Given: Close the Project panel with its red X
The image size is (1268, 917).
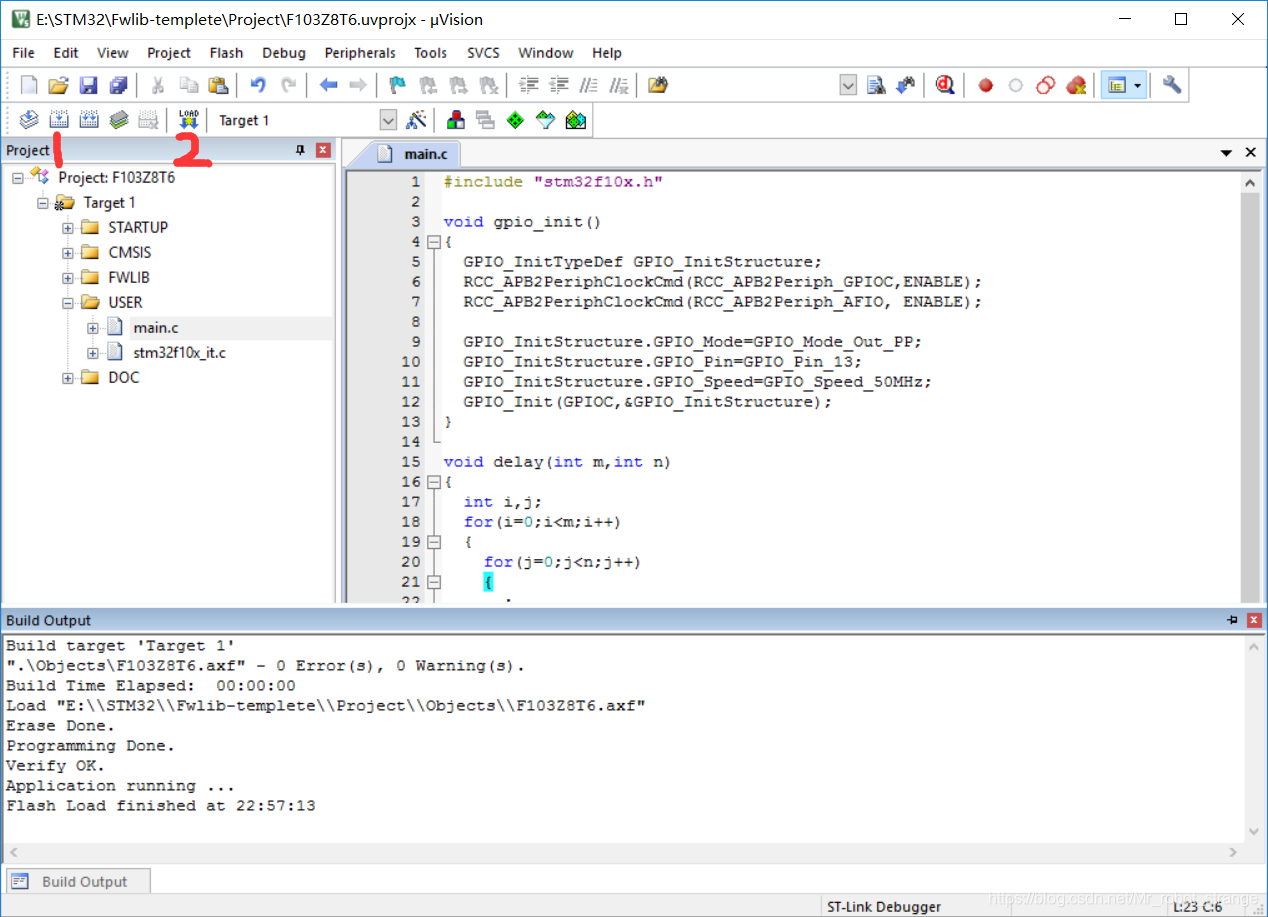Looking at the screenshot, I should (x=323, y=150).
